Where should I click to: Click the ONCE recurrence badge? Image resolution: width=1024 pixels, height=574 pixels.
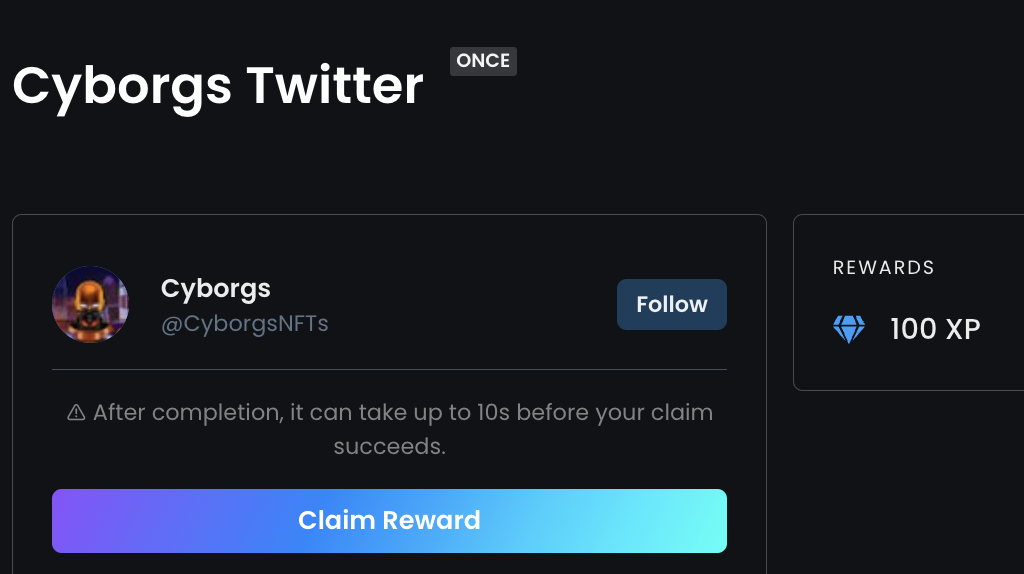click(x=483, y=61)
